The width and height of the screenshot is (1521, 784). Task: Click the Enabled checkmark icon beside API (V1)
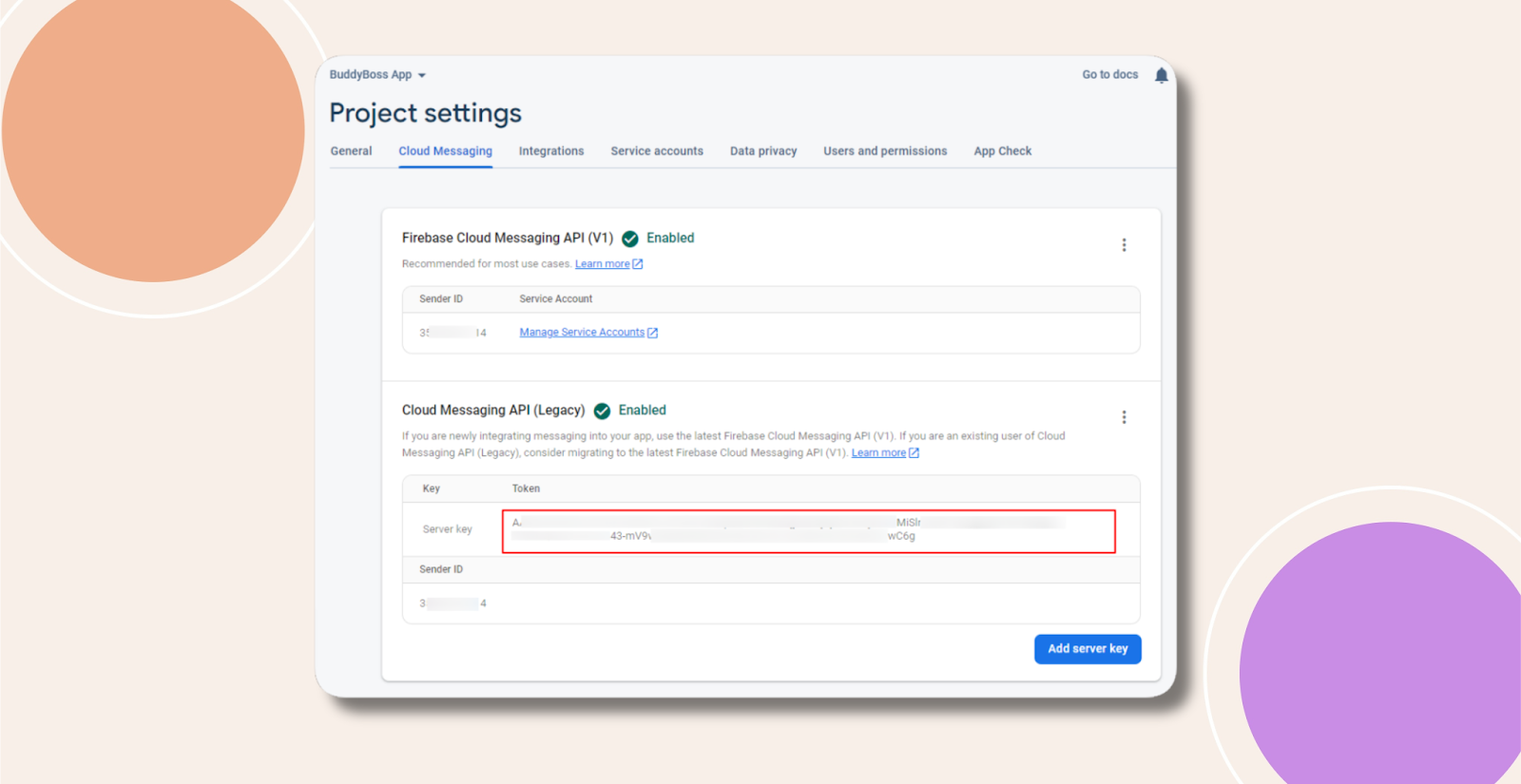click(630, 239)
